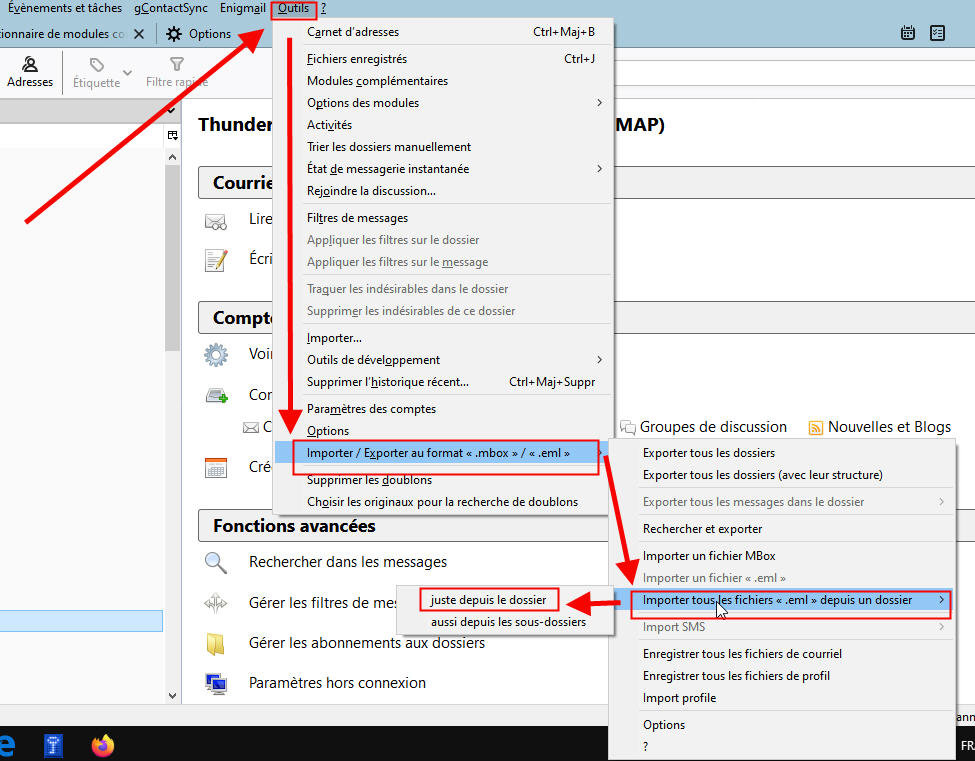Open the Options tab gear icon

point(174,34)
